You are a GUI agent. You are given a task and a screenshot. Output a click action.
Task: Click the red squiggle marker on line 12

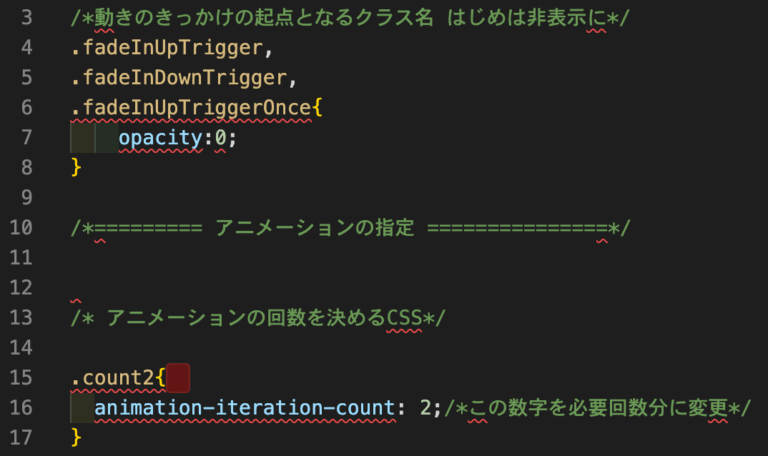click(76, 301)
